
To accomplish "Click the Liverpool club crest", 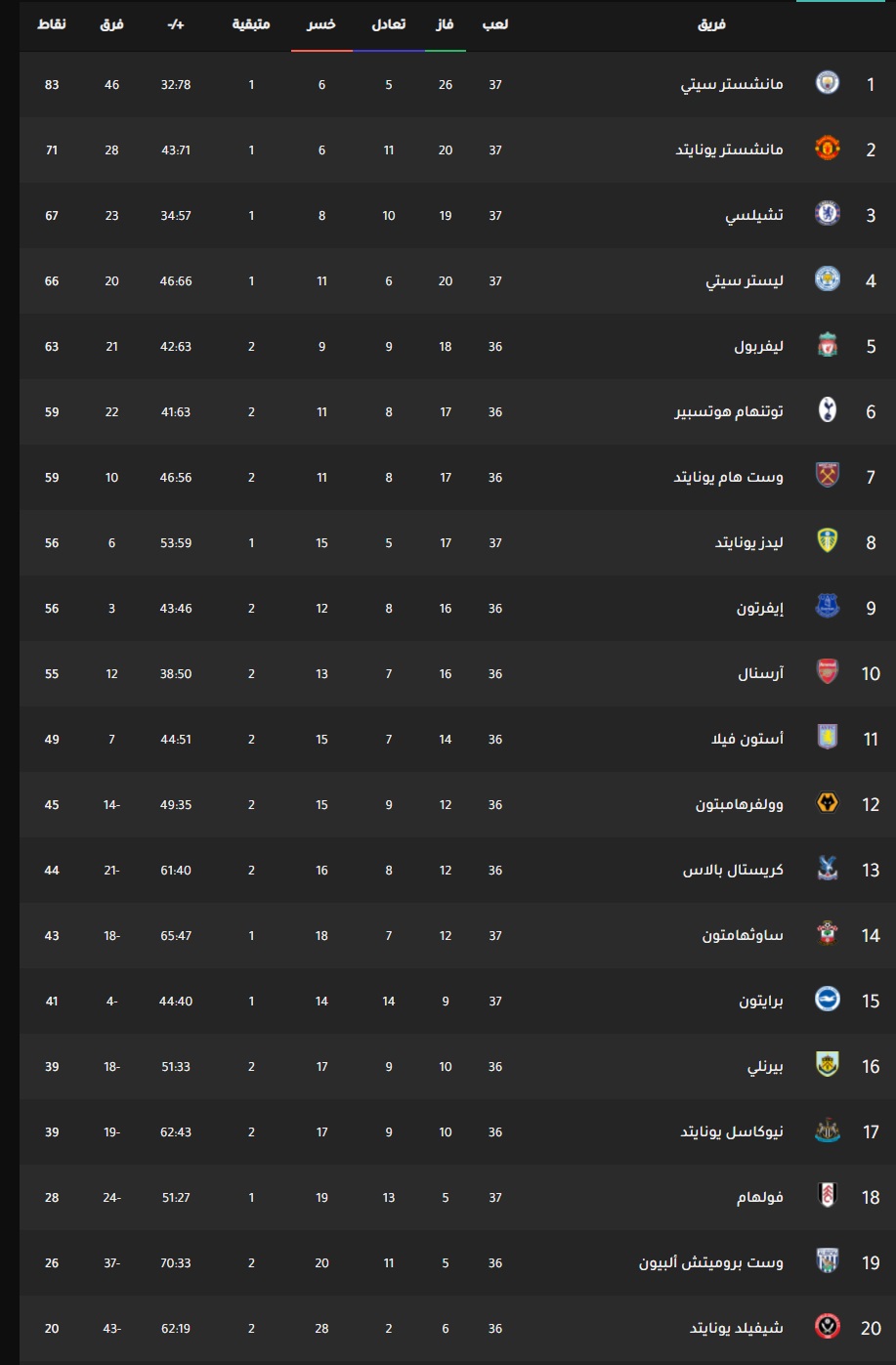I will (x=828, y=346).
